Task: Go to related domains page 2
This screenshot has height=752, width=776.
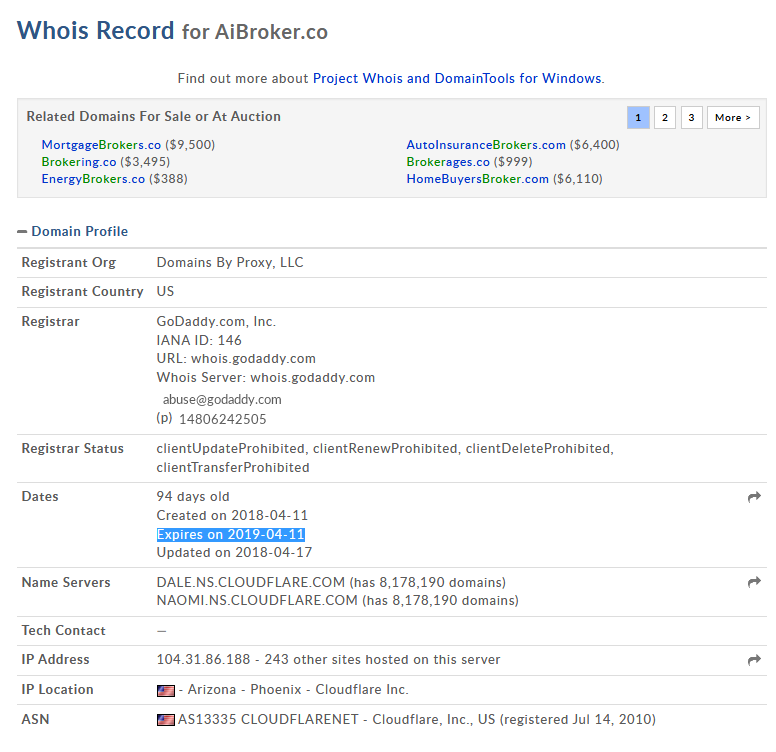Action: pyautogui.click(x=665, y=118)
